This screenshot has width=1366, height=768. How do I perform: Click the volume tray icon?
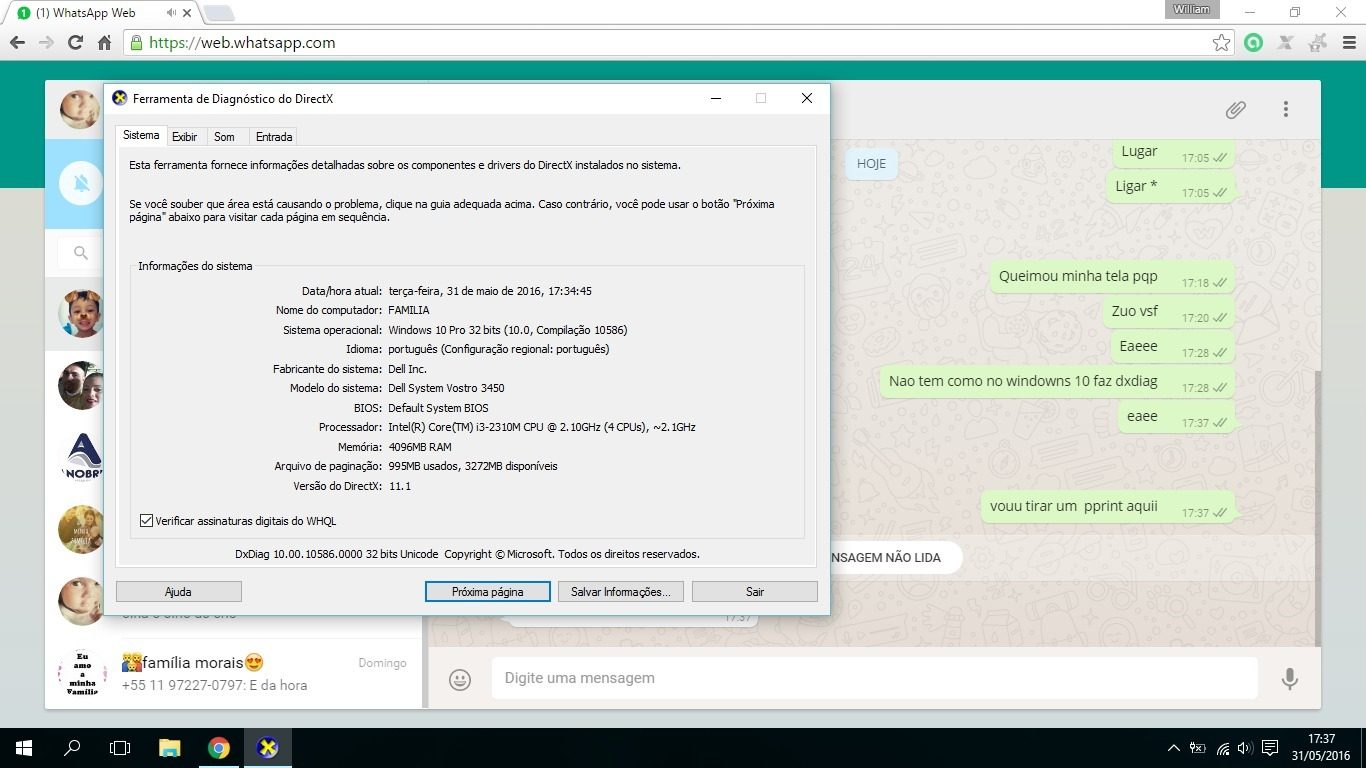tap(1245, 748)
